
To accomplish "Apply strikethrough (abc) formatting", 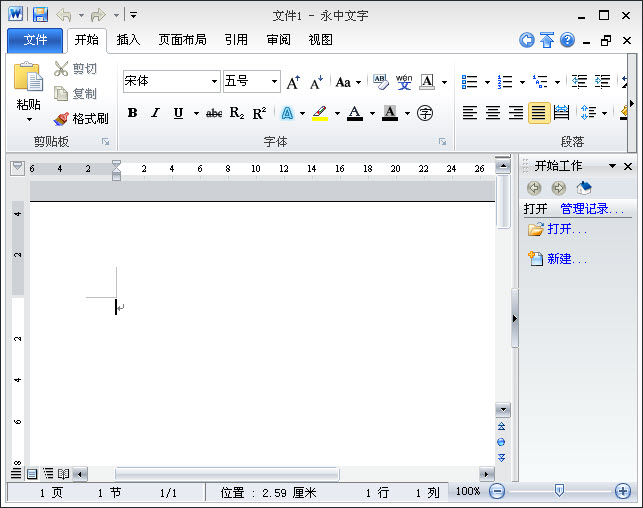I will tap(214, 114).
